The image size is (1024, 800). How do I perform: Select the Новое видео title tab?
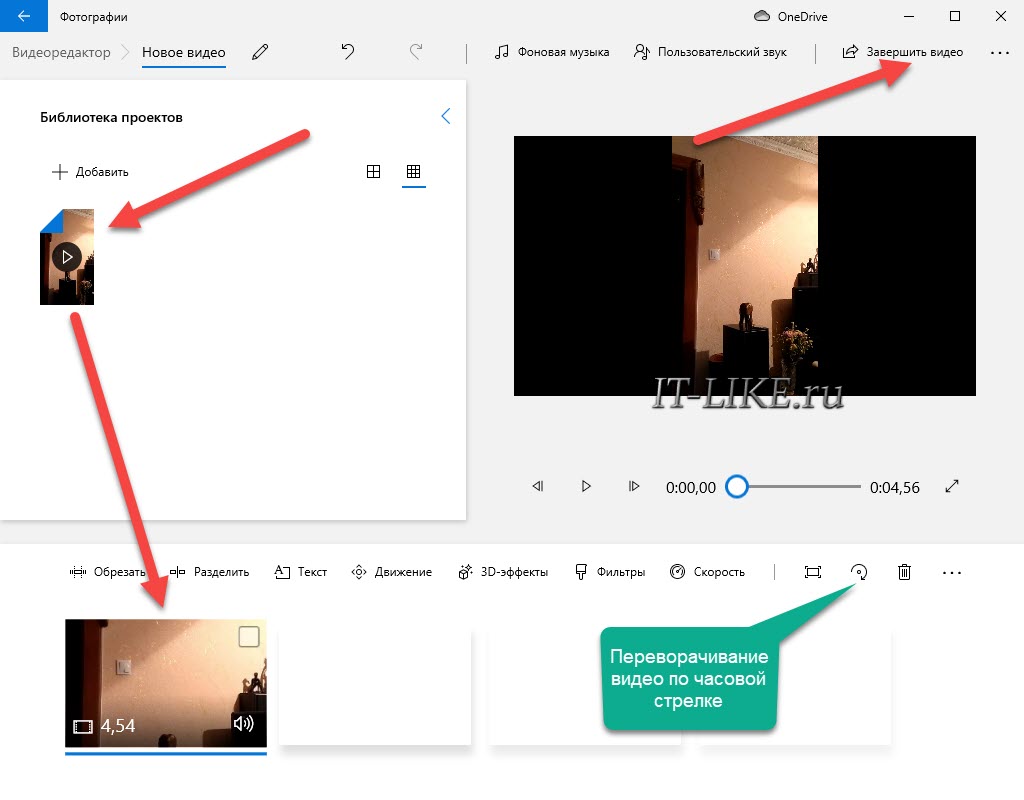(184, 52)
